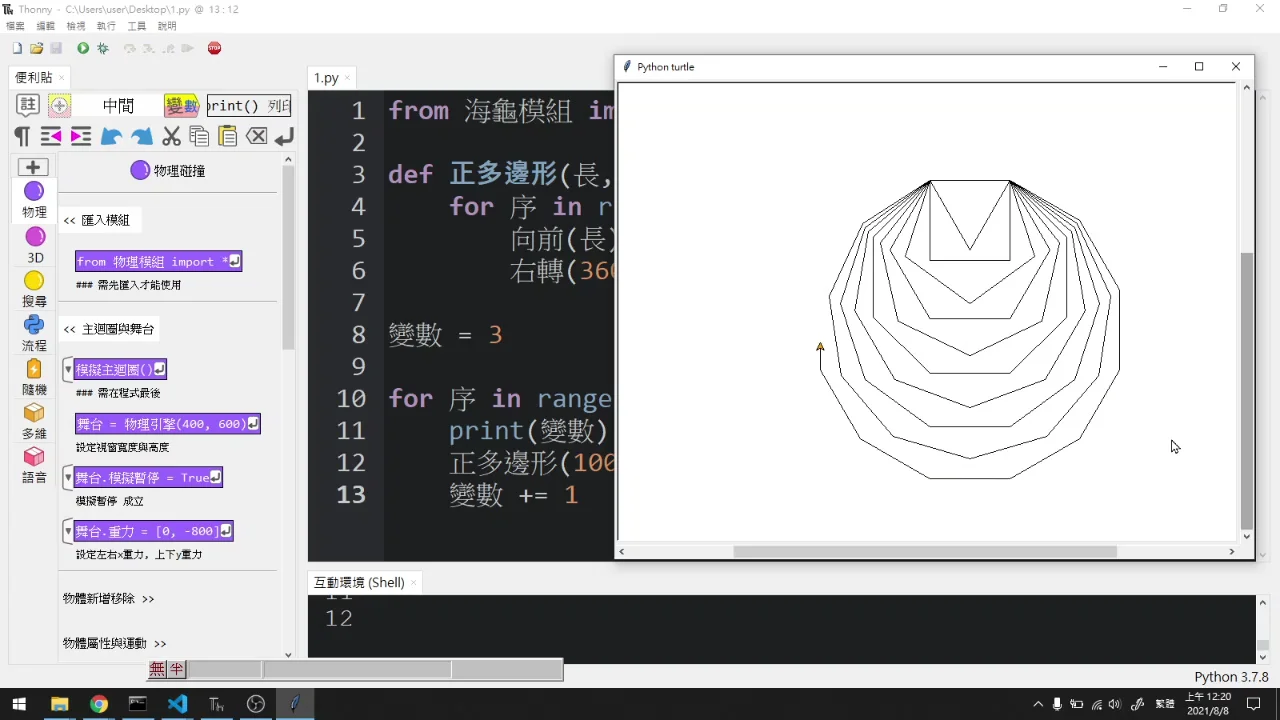Open the Windows Start menu

19,704
